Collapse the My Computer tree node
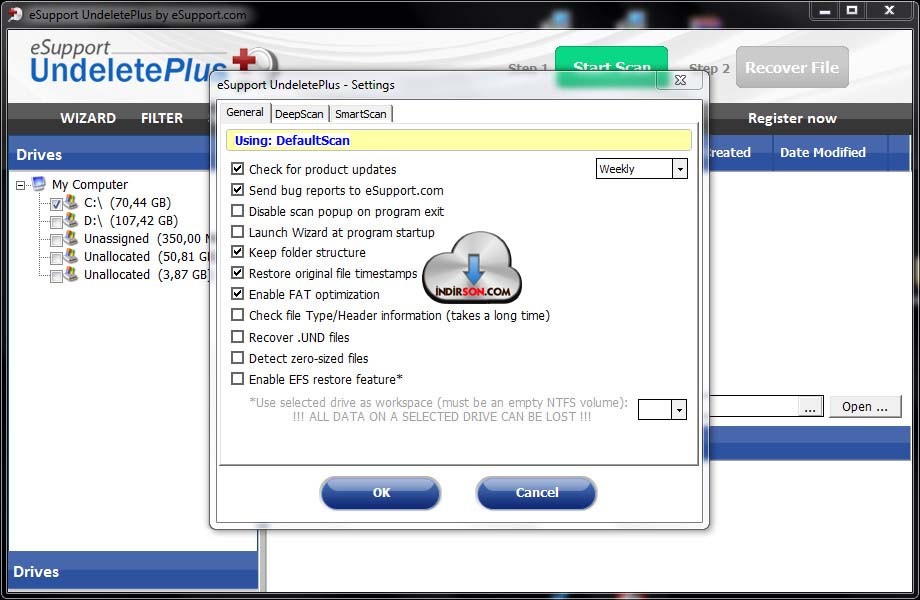This screenshot has height=600, width=920. pos(21,185)
